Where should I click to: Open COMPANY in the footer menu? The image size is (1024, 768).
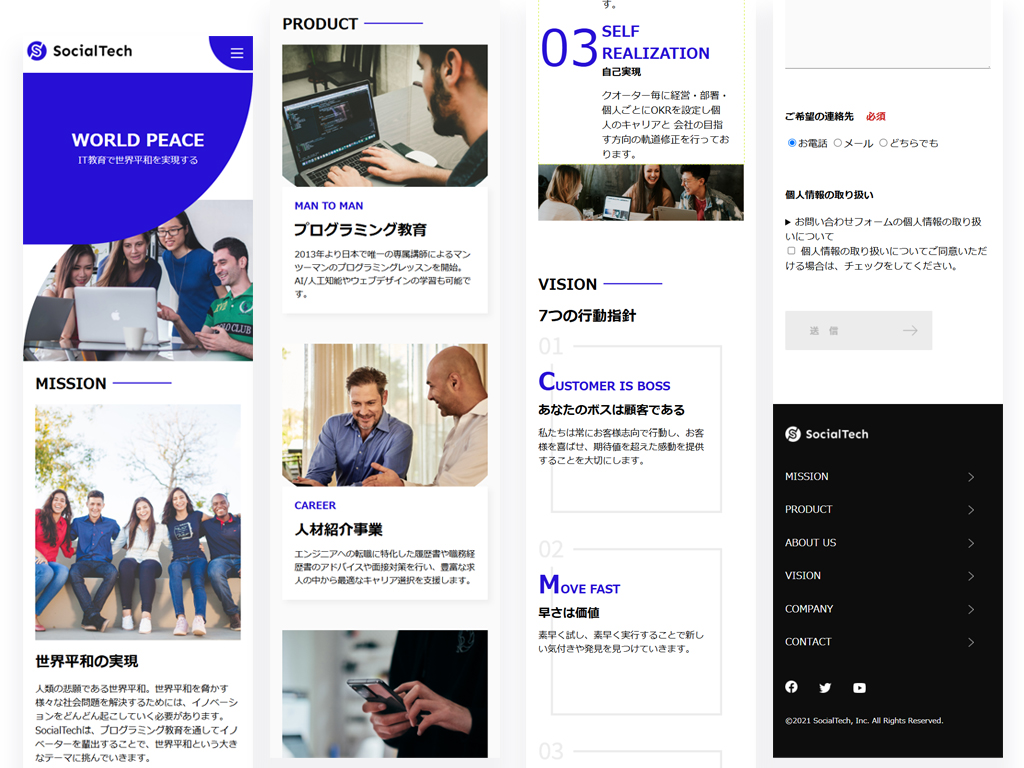coord(808,609)
